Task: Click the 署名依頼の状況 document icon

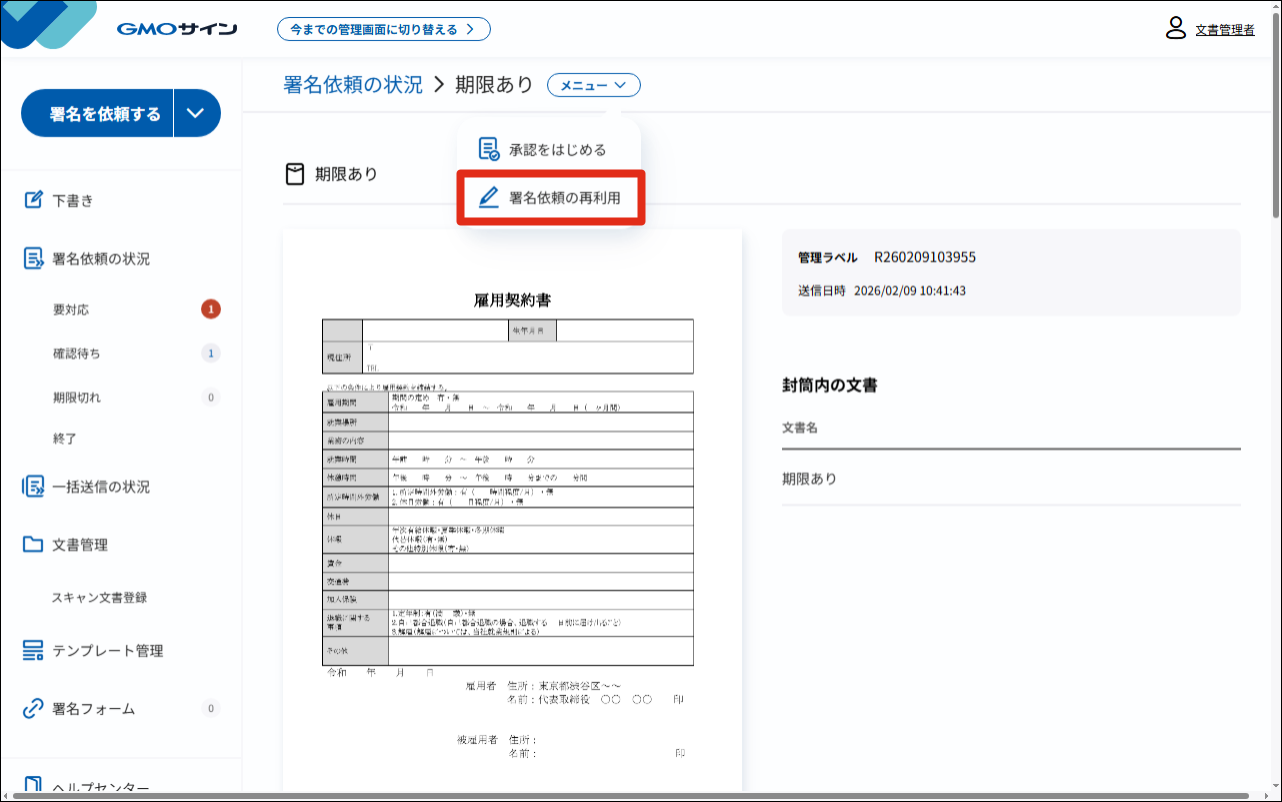Action: (x=33, y=259)
